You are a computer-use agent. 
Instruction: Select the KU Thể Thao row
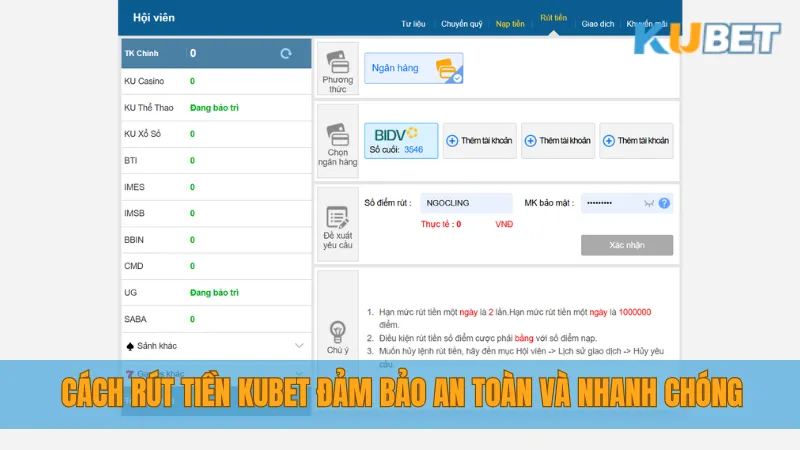point(216,108)
